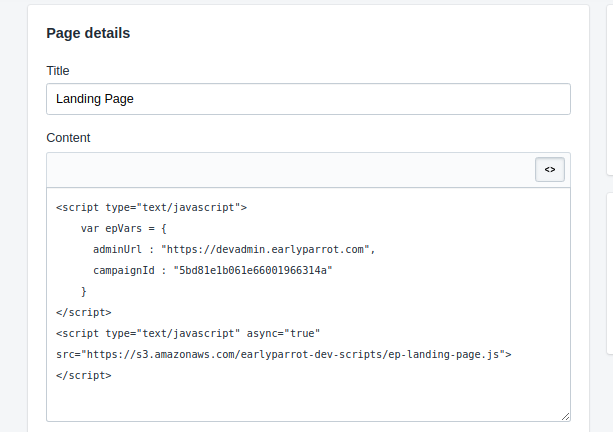The height and width of the screenshot is (432, 613).
Task: Click the Page details heading
Action: click(88, 33)
